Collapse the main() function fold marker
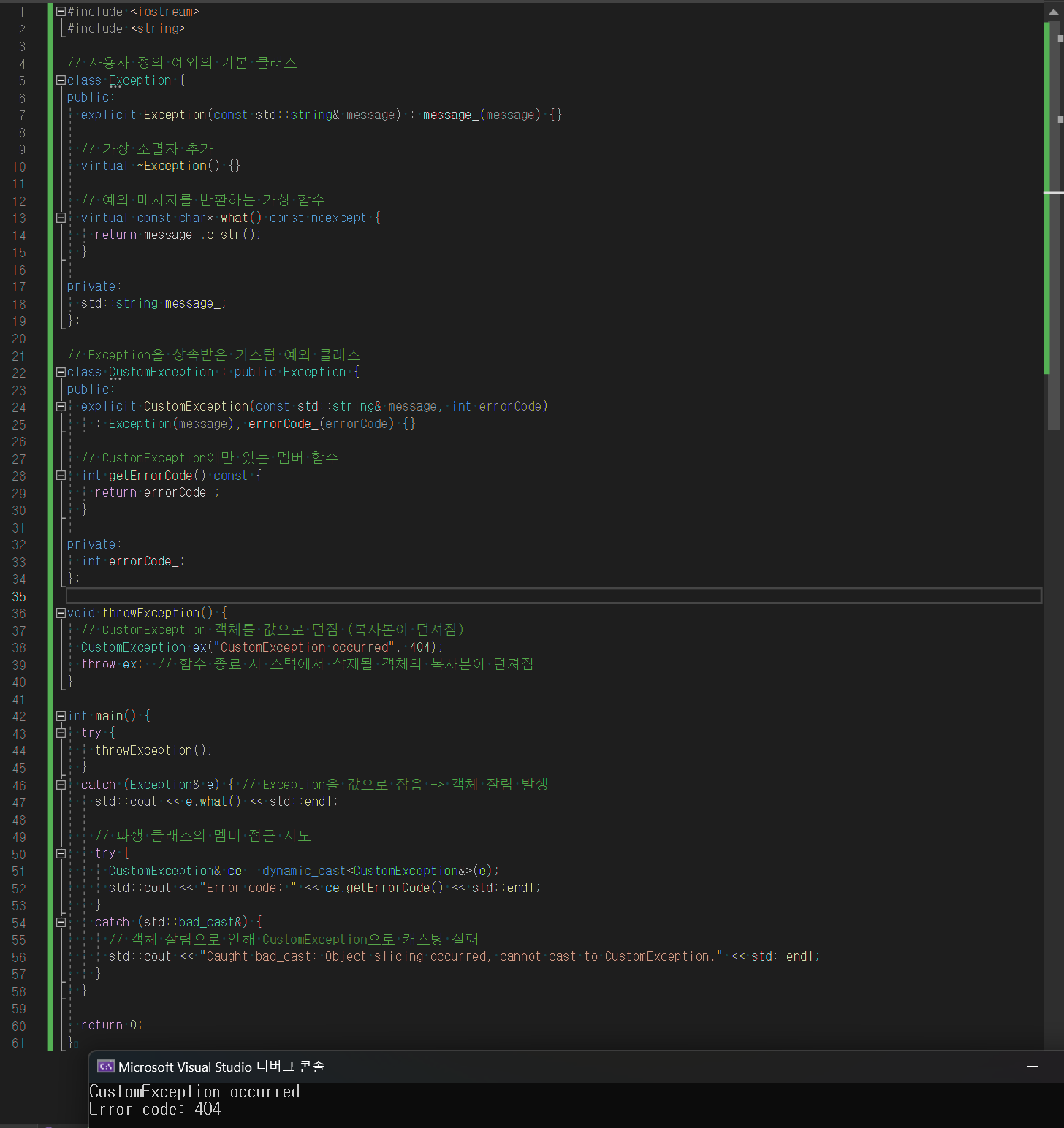1064x1128 pixels. tap(61, 716)
